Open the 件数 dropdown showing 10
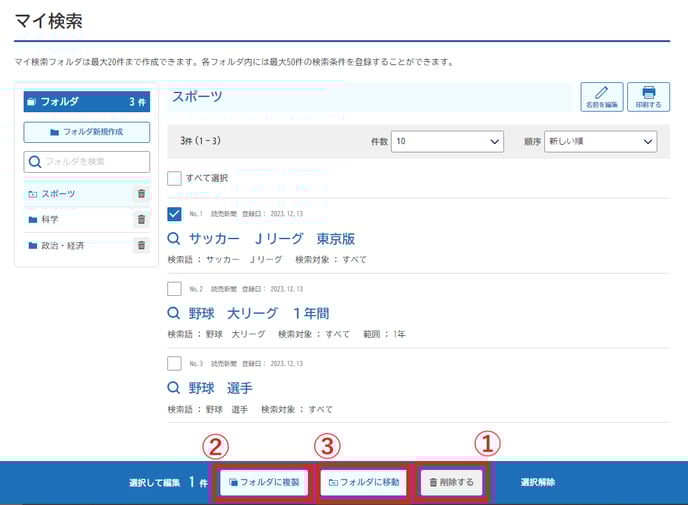This screenshot has width=688, height=505. click(x=447, y=142)
